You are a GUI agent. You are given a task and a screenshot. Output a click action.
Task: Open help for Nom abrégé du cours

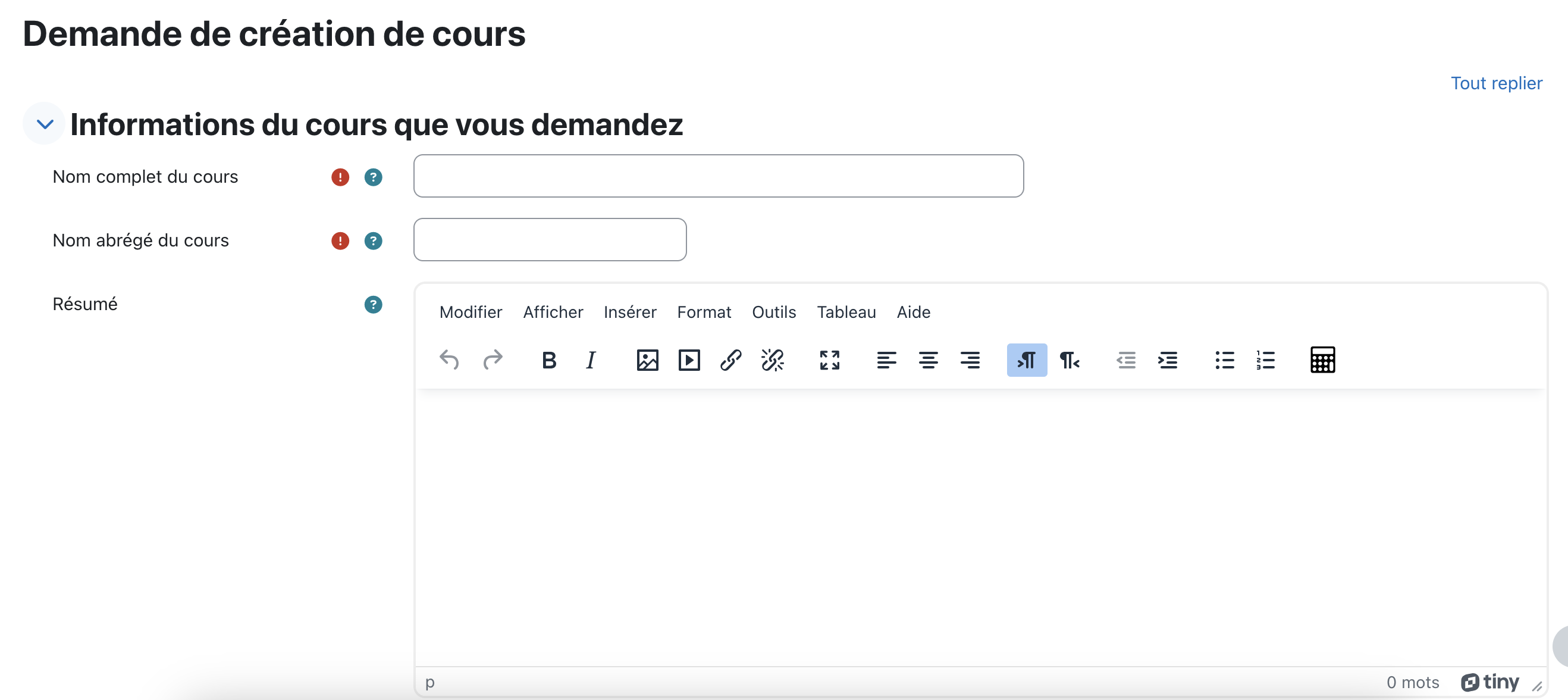(x=373, y=241)
